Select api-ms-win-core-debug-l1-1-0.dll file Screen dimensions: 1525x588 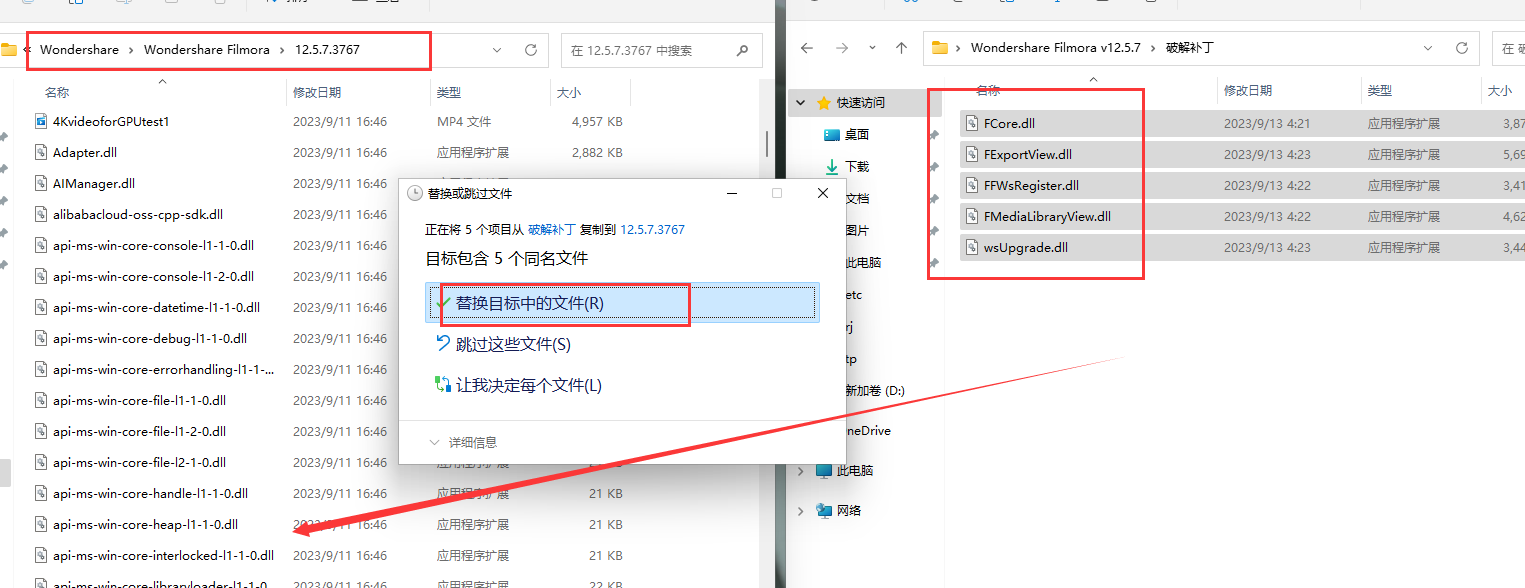pyautogui.click(x=150, y=338)
